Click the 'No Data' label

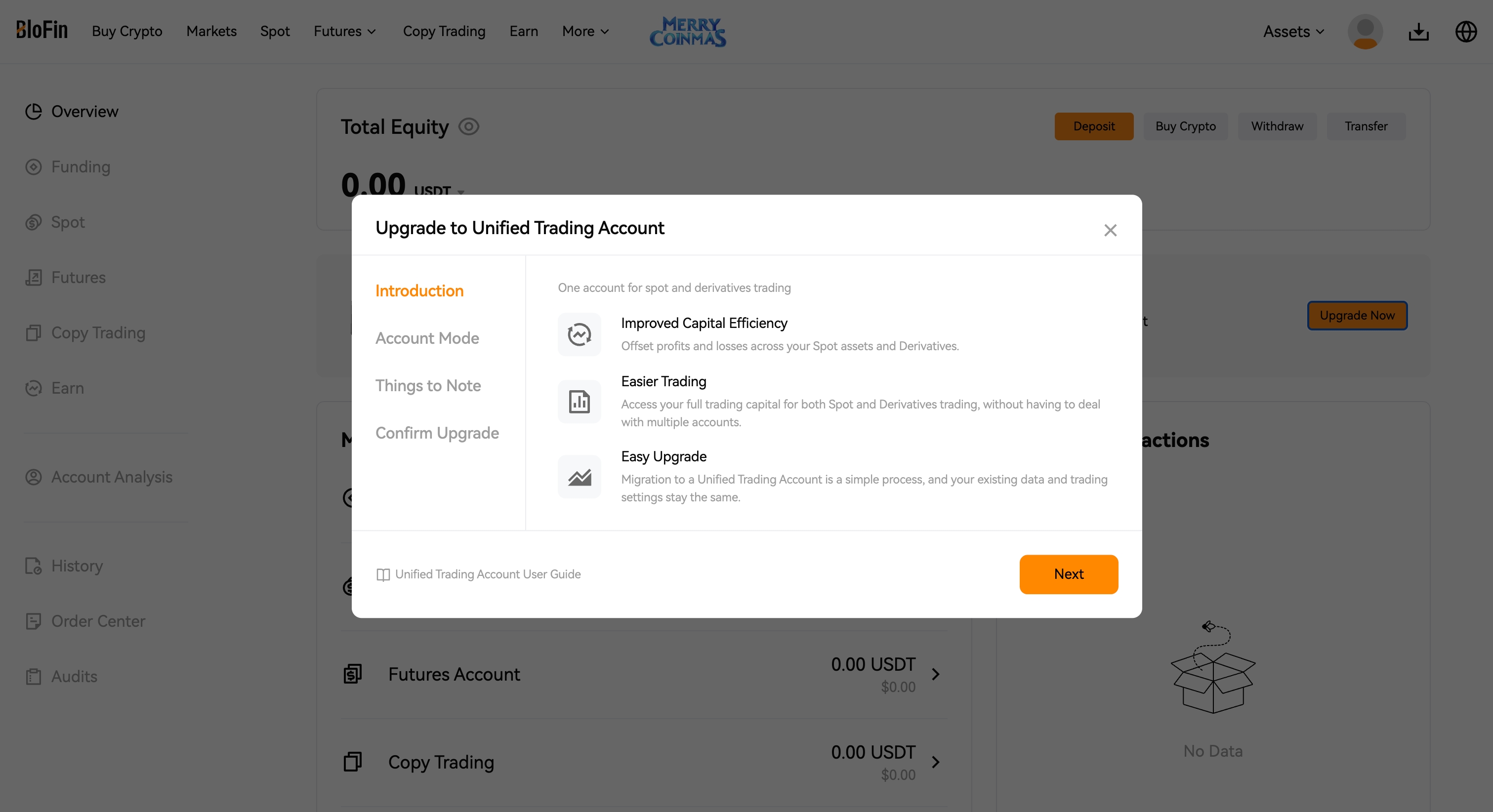[1212, 751]
